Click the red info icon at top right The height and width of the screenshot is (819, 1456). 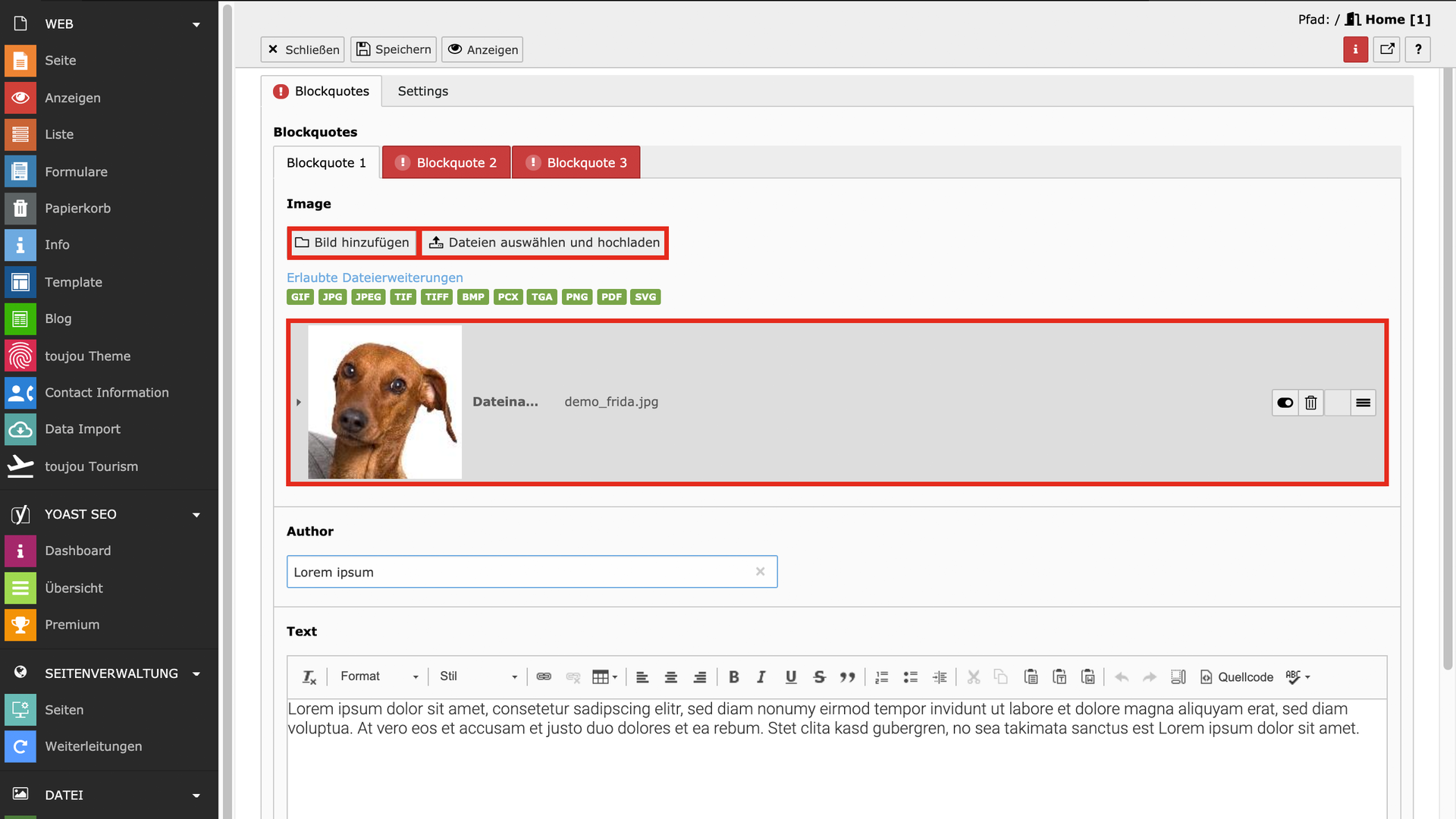pos(1355,49)
